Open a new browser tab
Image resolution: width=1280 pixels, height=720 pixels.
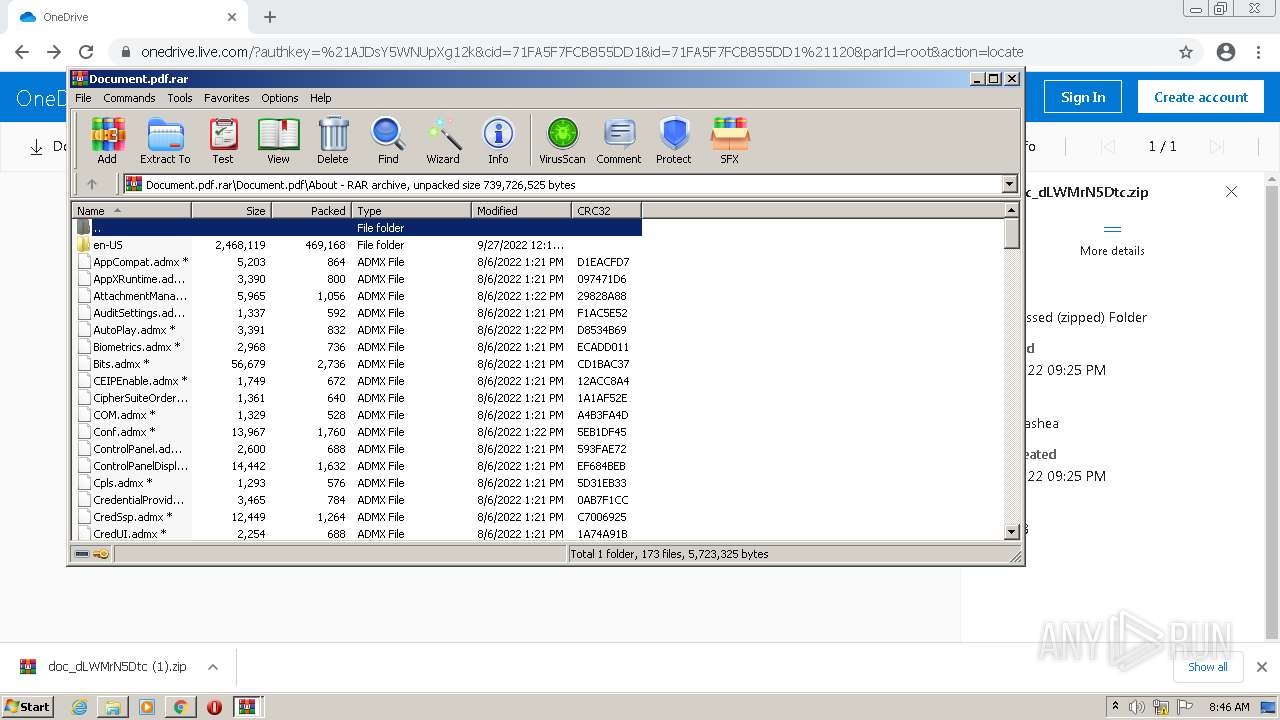270,17
